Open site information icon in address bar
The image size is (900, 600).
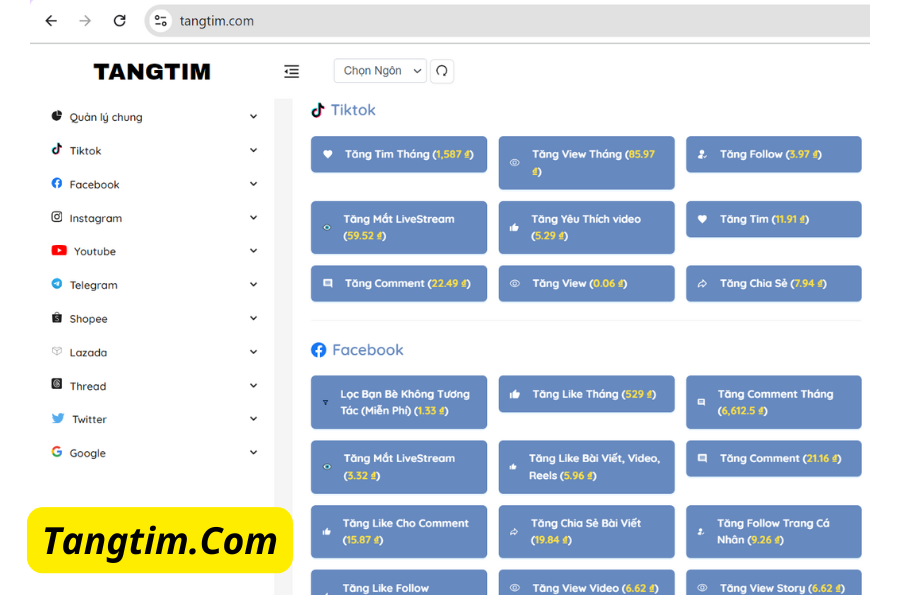click(161, 21)
